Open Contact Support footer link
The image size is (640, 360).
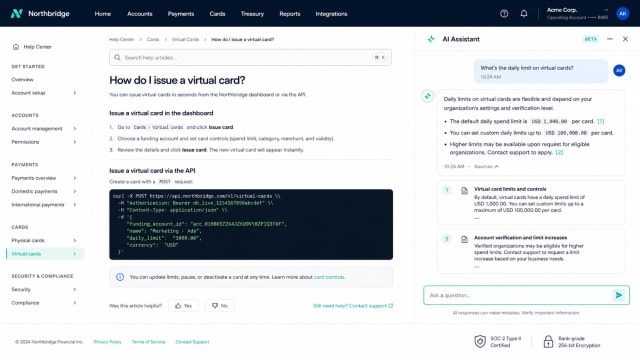pos(192,342)
